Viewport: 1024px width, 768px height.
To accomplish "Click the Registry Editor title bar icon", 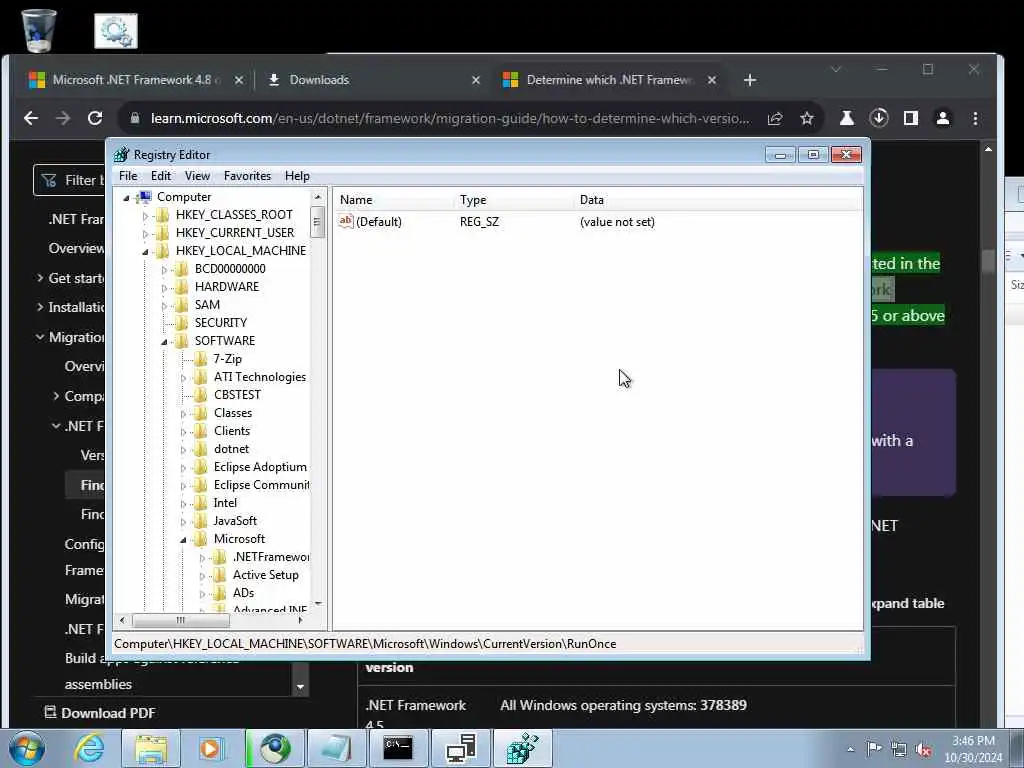I will click(x=121, y=155).
